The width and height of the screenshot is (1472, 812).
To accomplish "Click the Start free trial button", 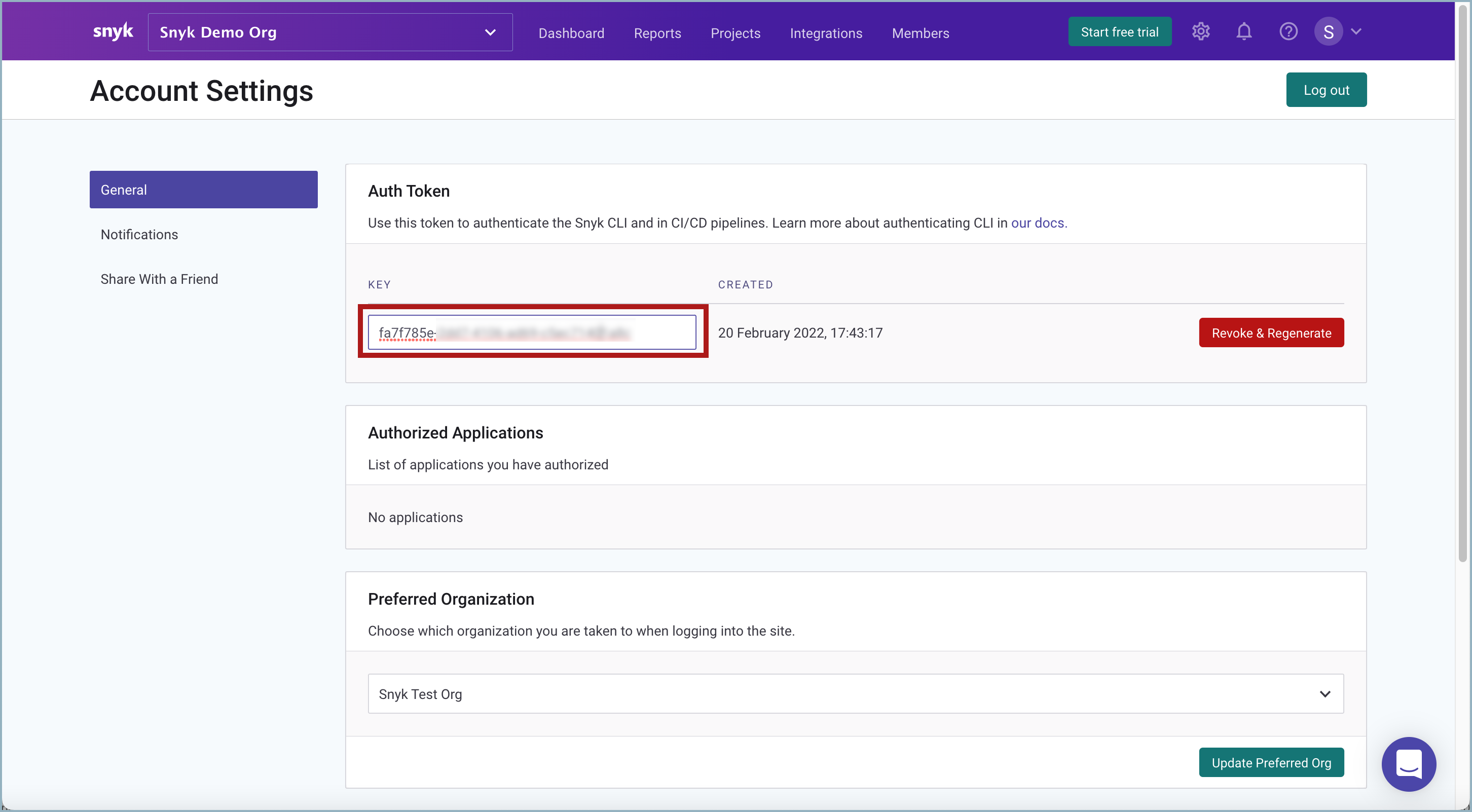I will point(1119,32).
